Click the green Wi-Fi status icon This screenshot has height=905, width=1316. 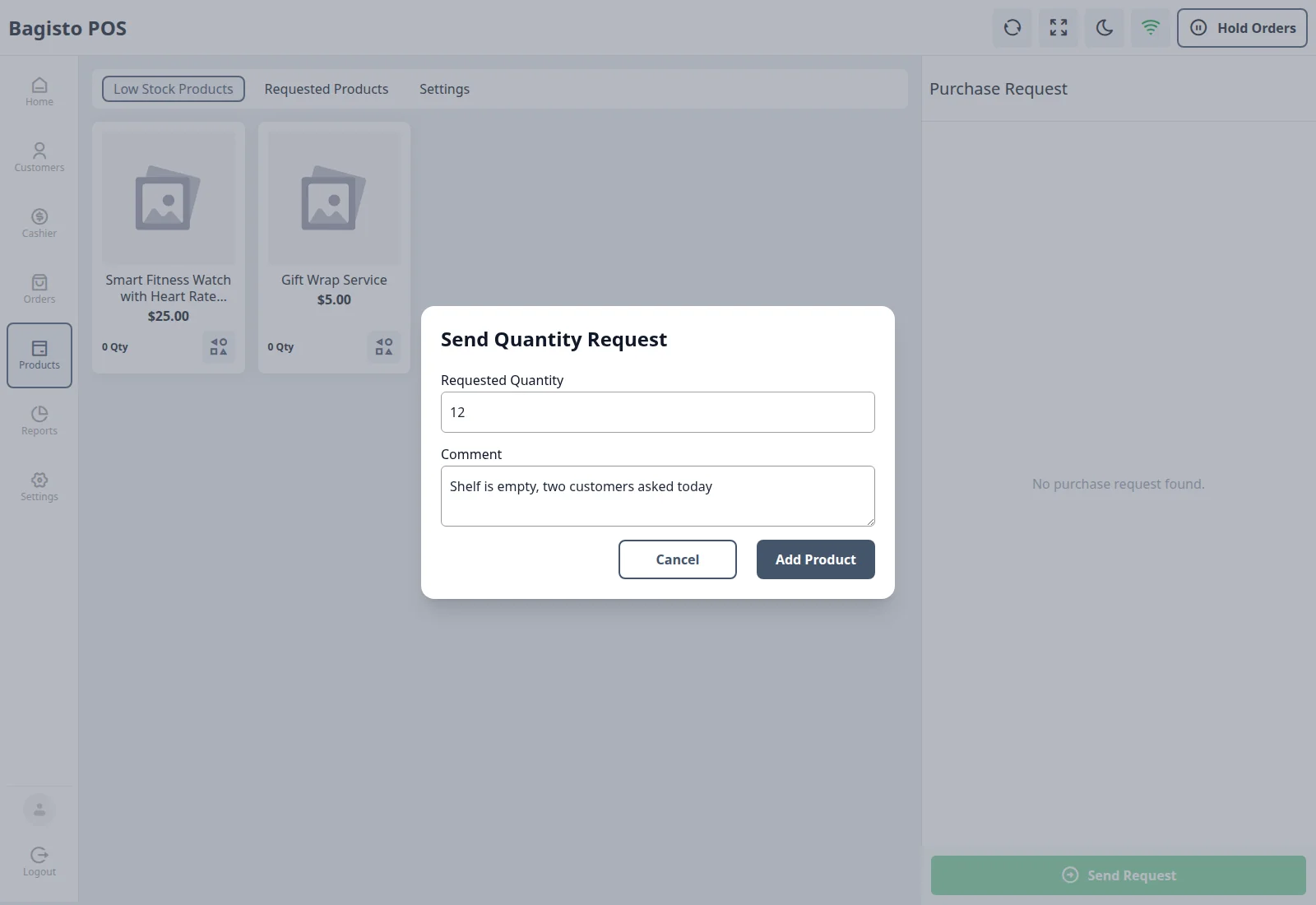pyautogui.click(x=1151, y=28)
